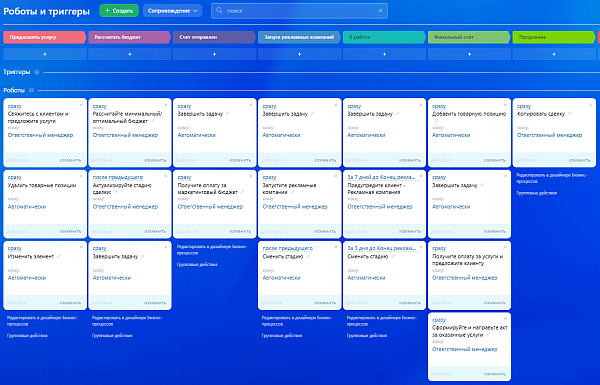
Task: Remove the Добавить товарную позицию robot
Action: (505, 104)
